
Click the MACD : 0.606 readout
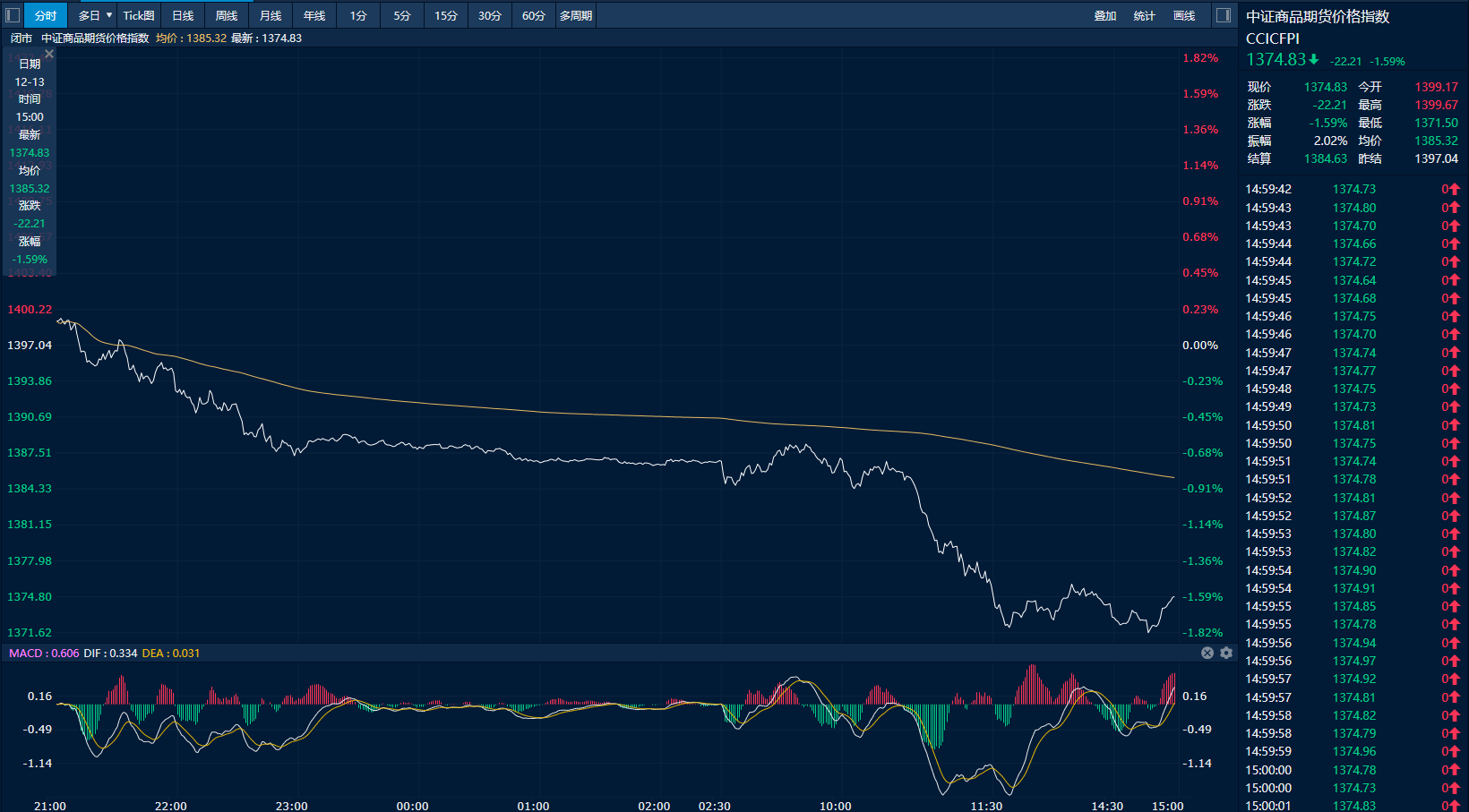(44, 653)
